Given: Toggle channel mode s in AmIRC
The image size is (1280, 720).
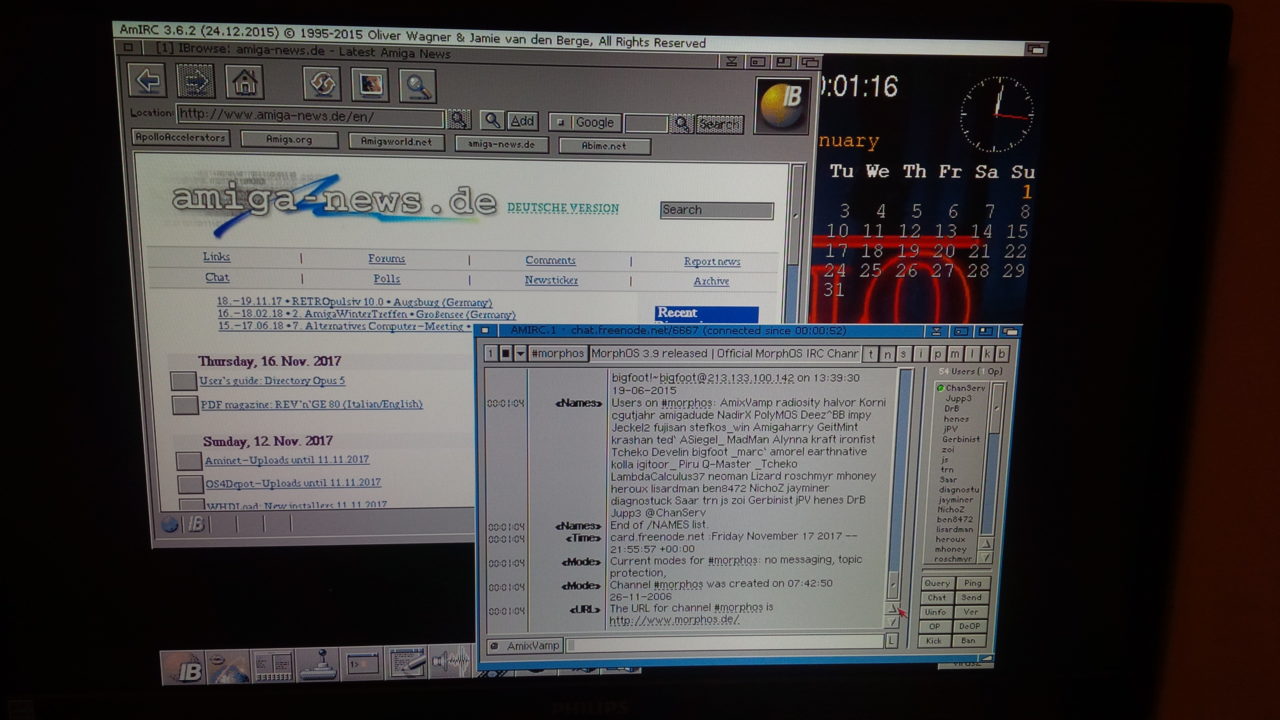Looking at the screenshot, I should tap(903, 354).
